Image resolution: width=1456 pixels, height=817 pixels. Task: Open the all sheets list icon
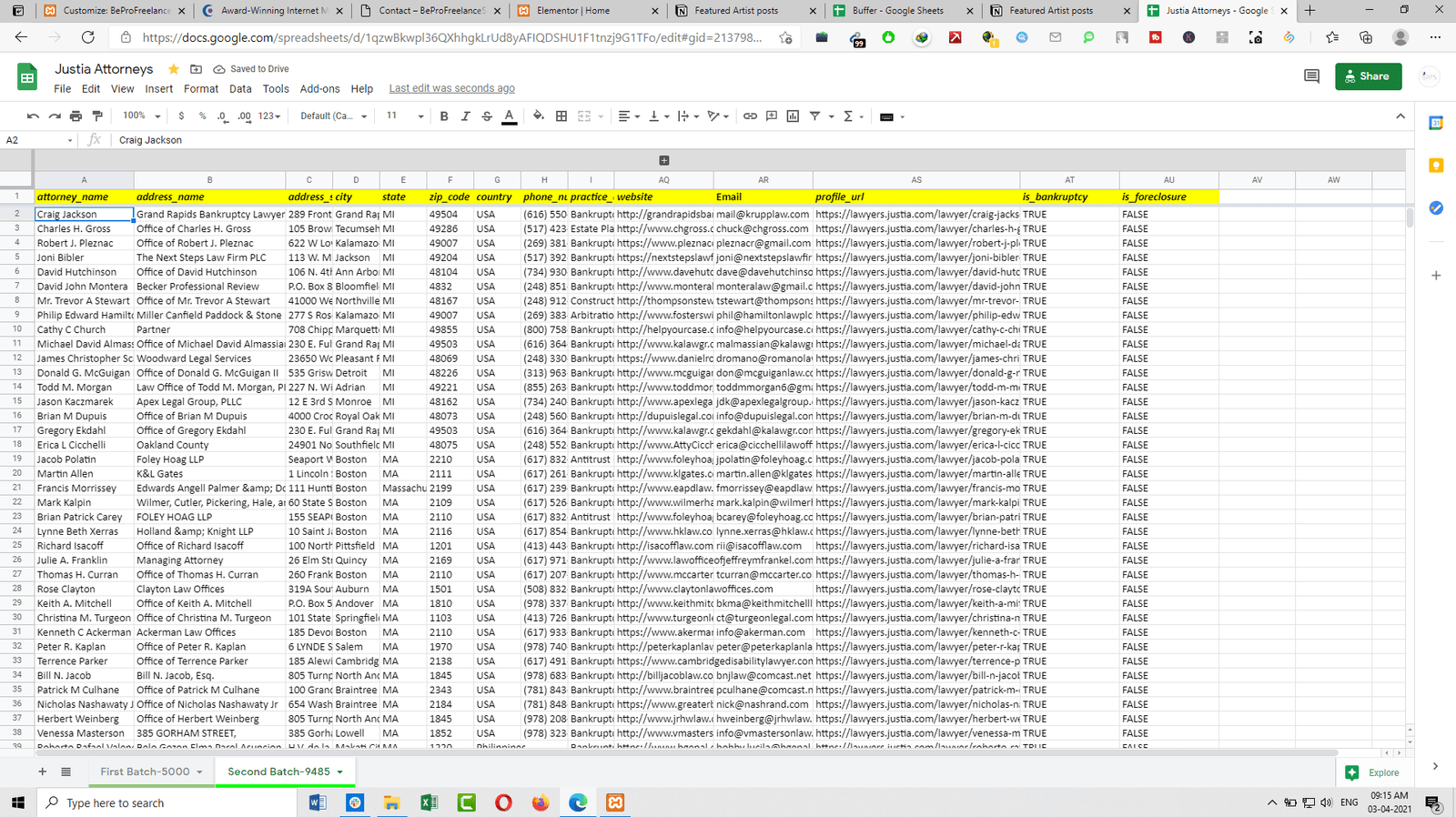point(66,772)
